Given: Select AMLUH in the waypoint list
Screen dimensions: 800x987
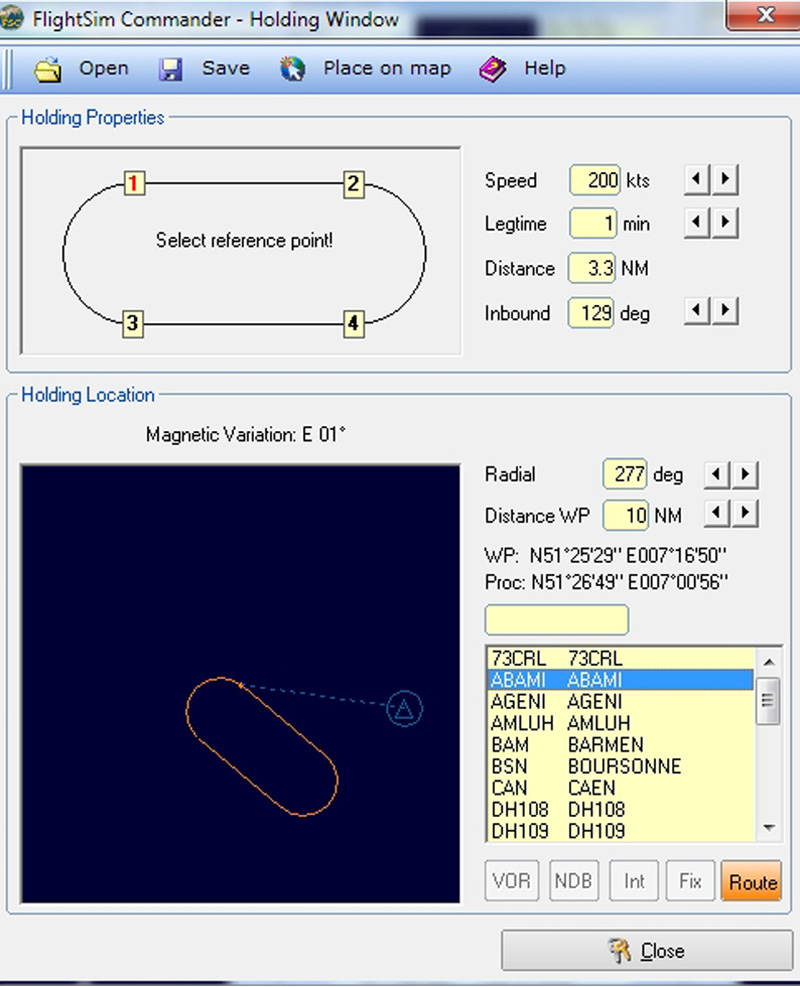Looking at the screenshot, I should (621, 723).
